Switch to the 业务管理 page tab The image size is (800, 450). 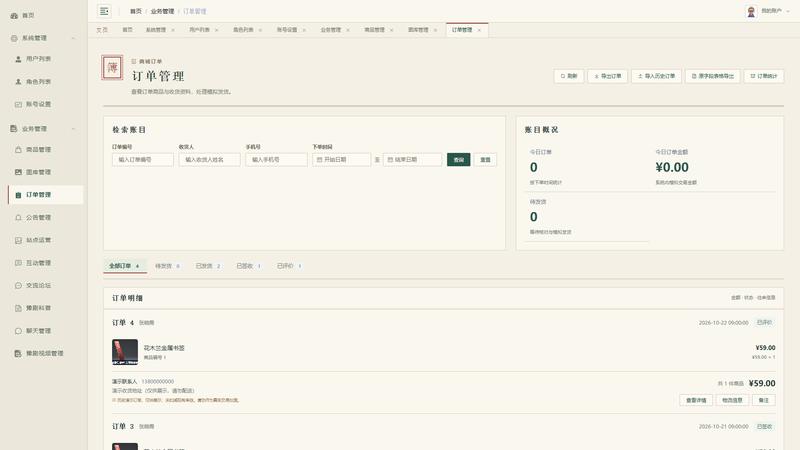331,30
